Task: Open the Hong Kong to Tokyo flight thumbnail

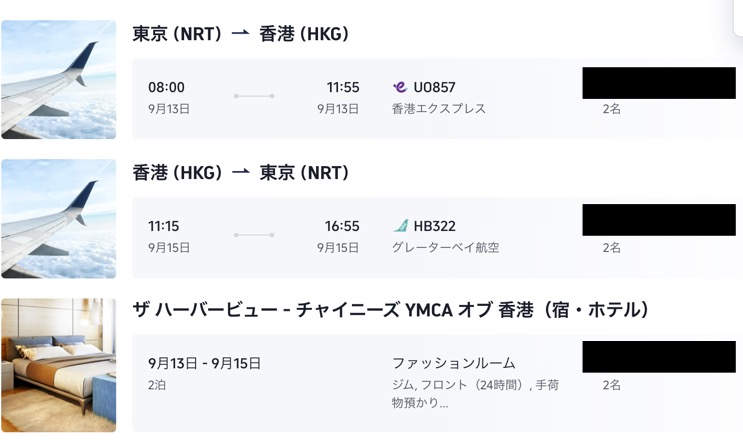Action: pyautogui.click(x=58, y=219)
